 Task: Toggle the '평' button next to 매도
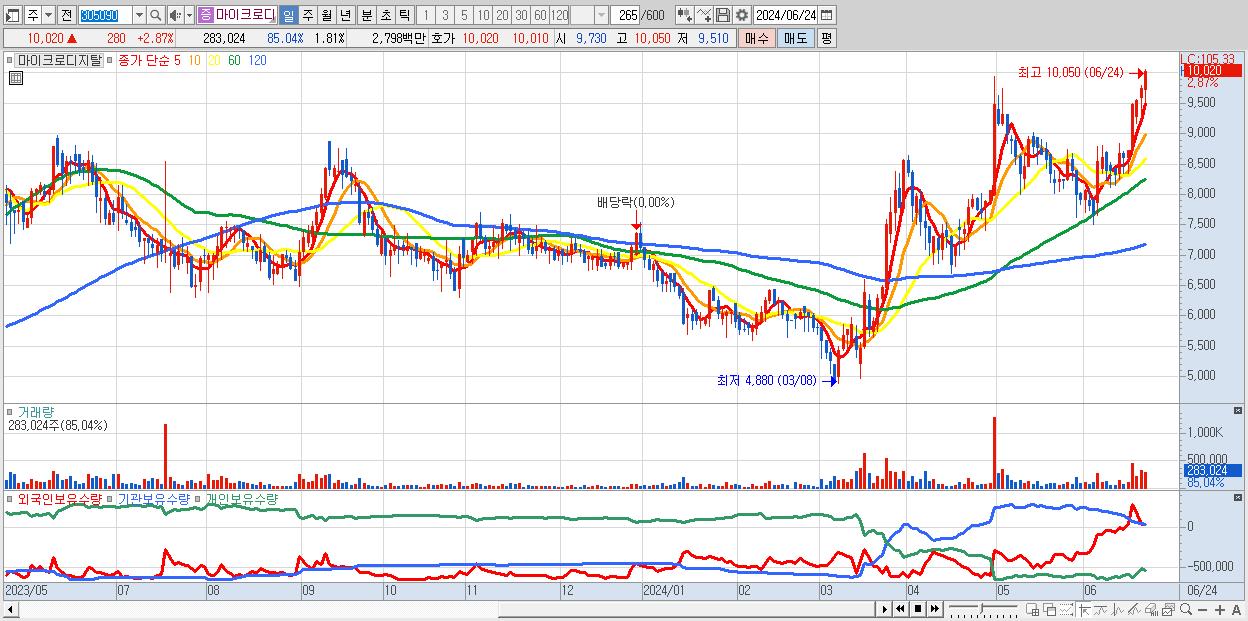click(x=826, y=38)
